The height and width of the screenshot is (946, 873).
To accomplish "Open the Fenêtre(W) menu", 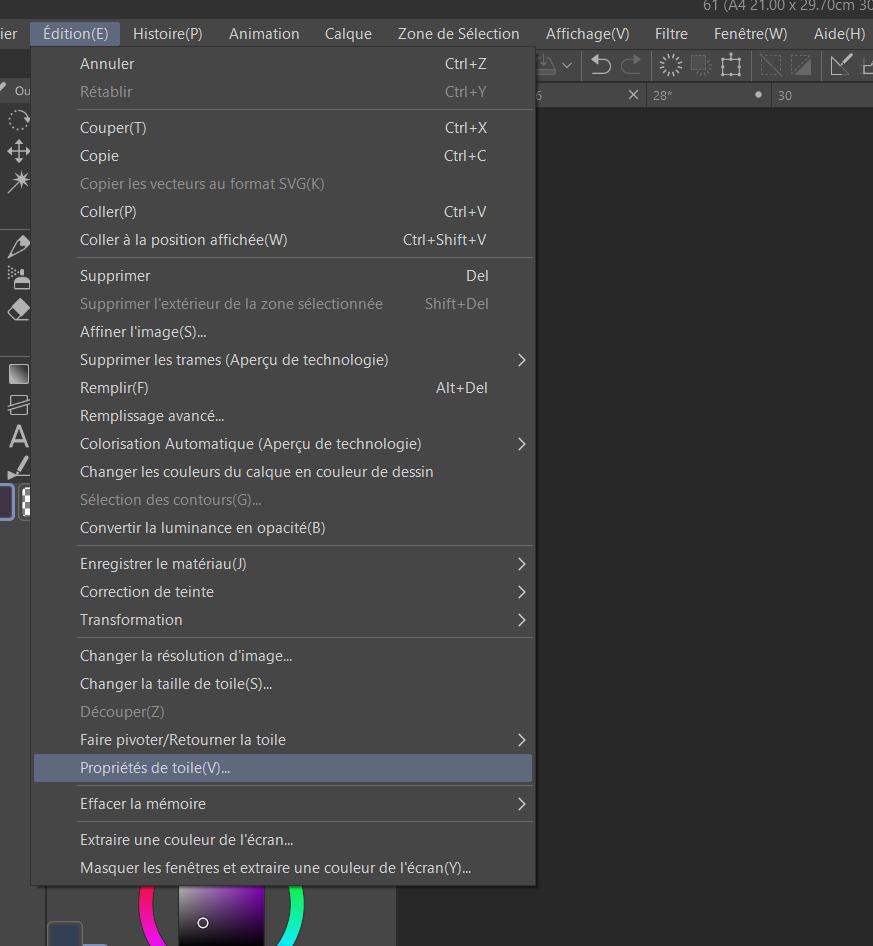I will point(750,34).
